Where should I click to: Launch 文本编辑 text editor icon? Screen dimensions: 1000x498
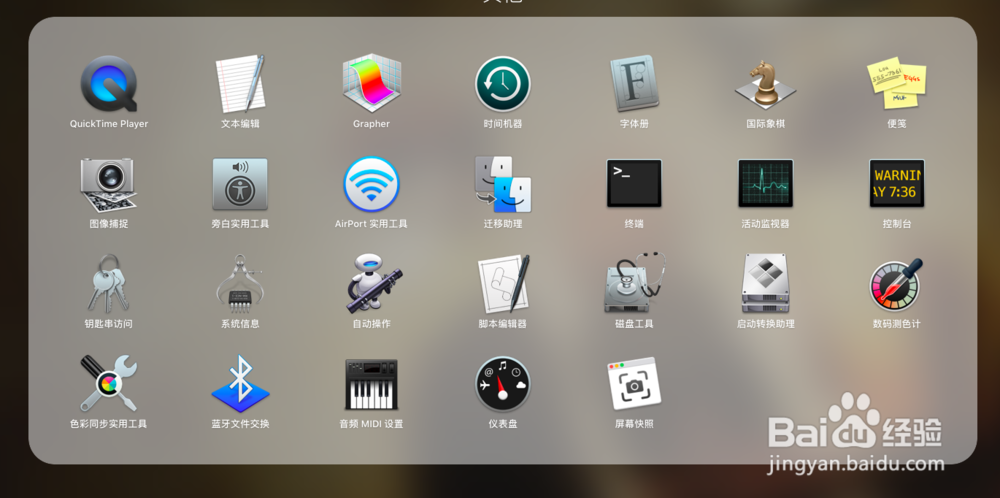[240, 84]
